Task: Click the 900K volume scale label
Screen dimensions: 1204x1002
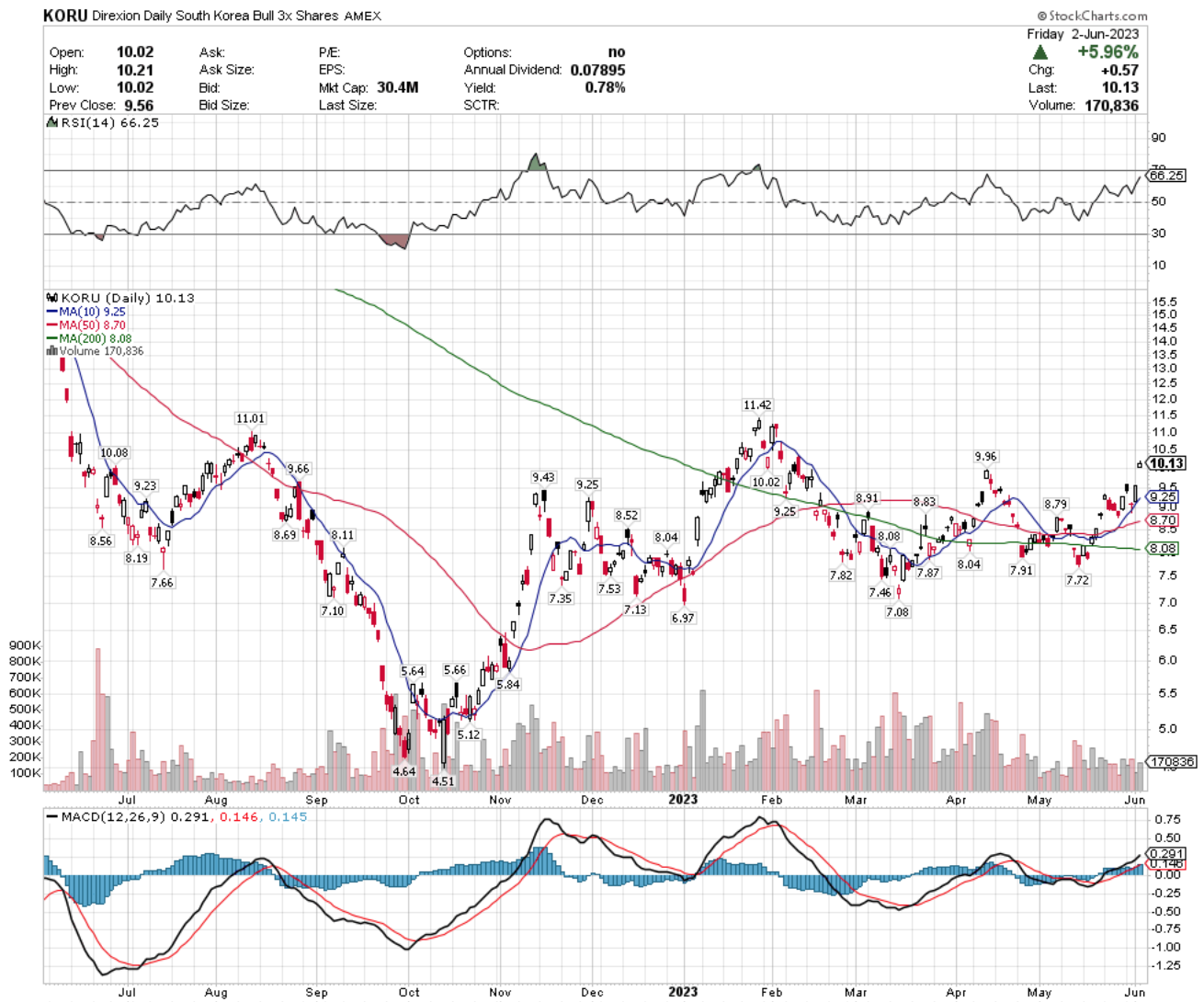Action: coord(25,645)
